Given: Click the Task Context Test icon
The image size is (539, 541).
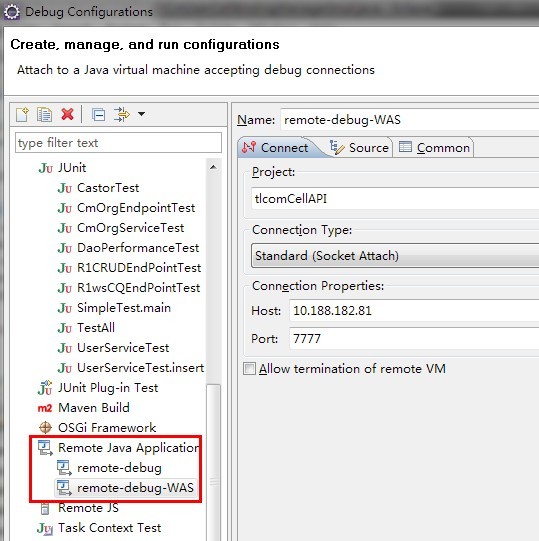Looking at the screenshot, I should [45, 529].
